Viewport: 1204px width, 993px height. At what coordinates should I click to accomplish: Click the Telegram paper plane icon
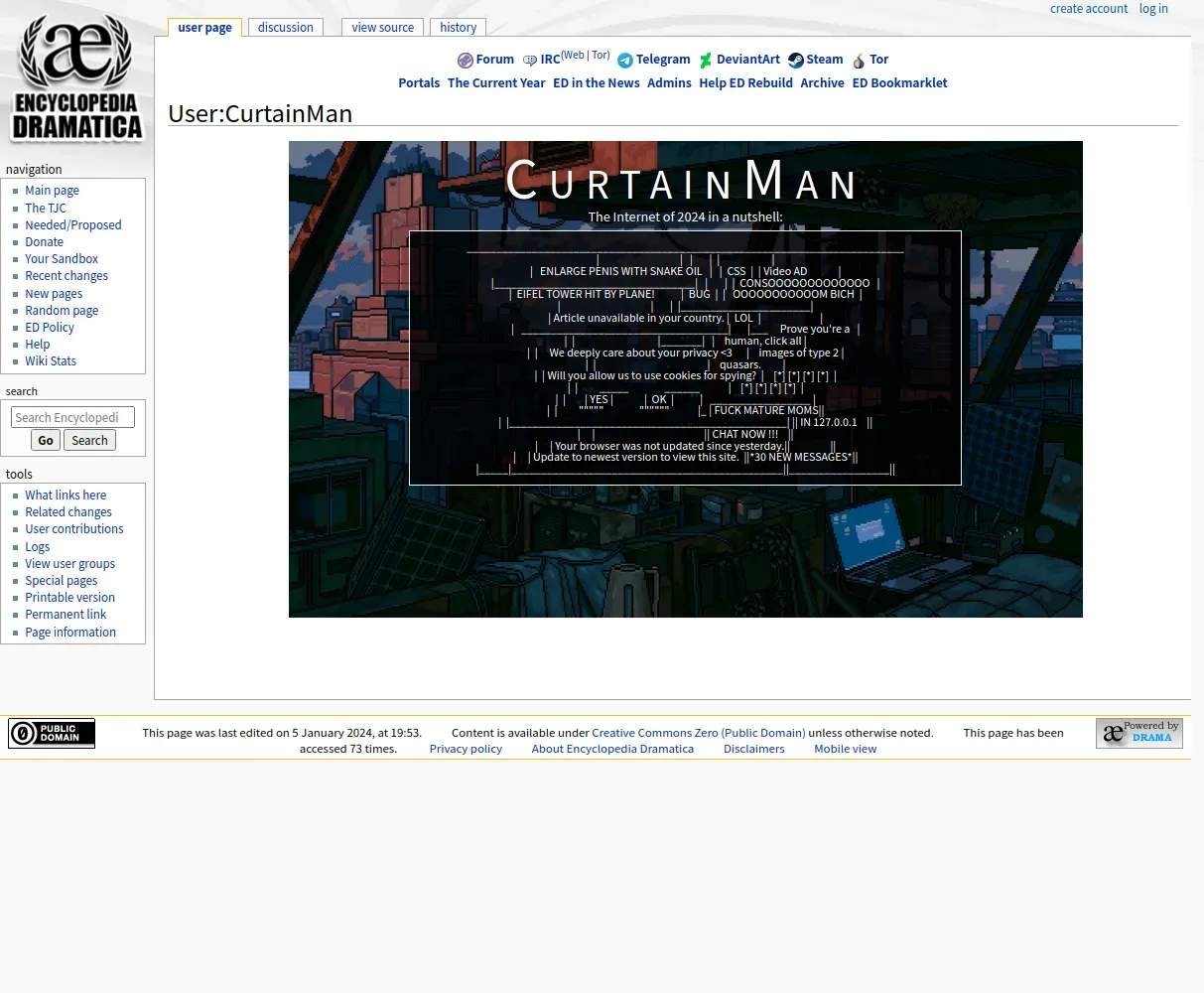625,61
